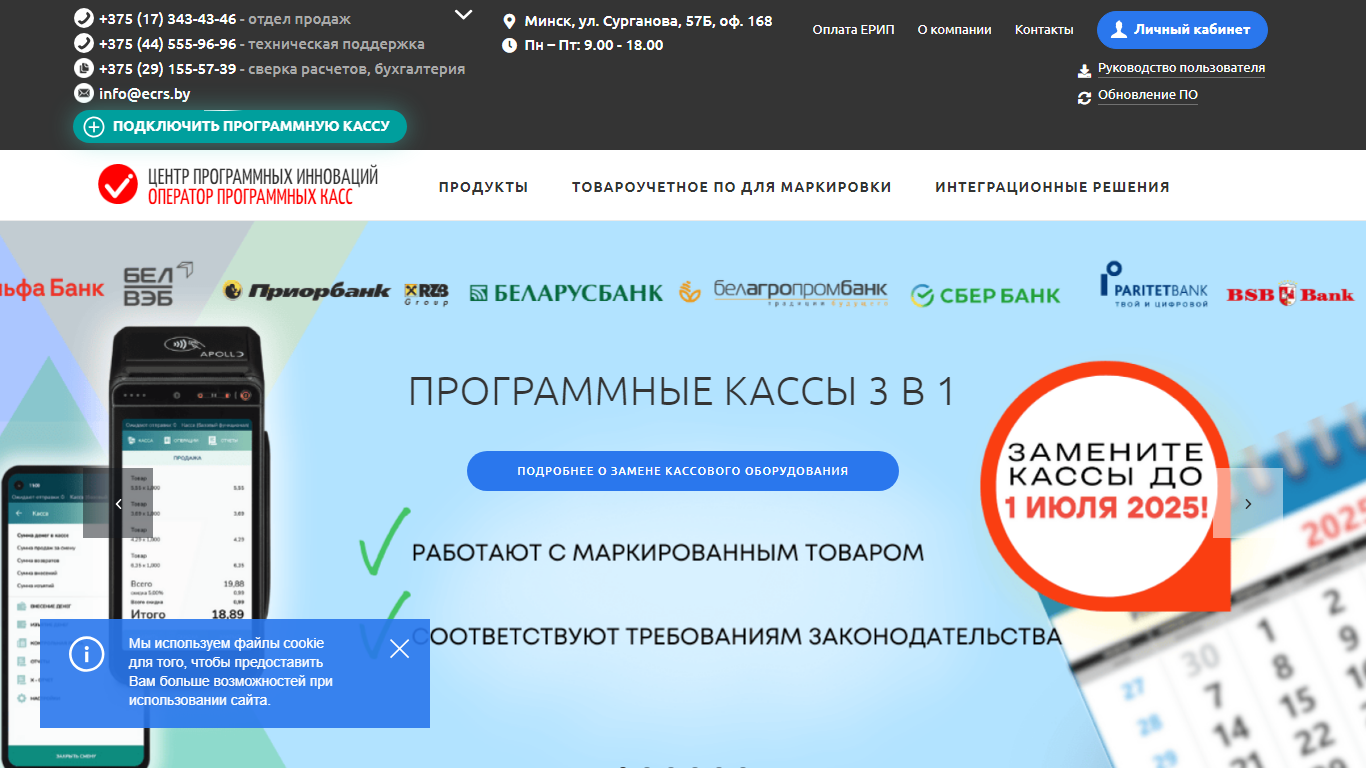
Task: Click the Приорбанк logo
Action: 307,291
